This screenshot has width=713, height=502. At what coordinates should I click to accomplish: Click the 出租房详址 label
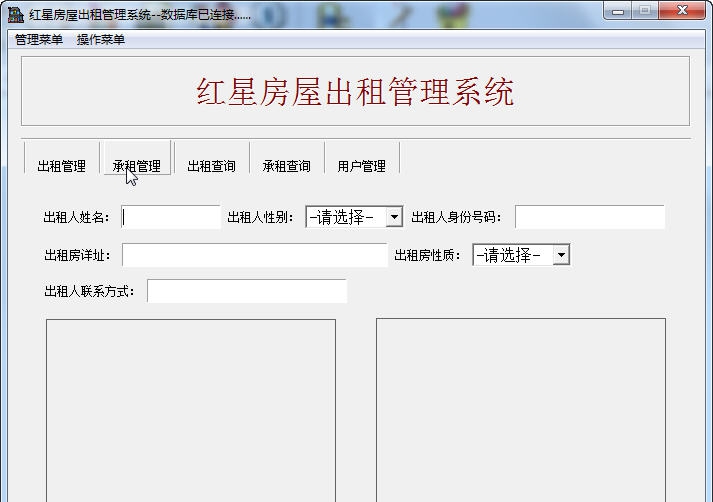click(77, 255)
